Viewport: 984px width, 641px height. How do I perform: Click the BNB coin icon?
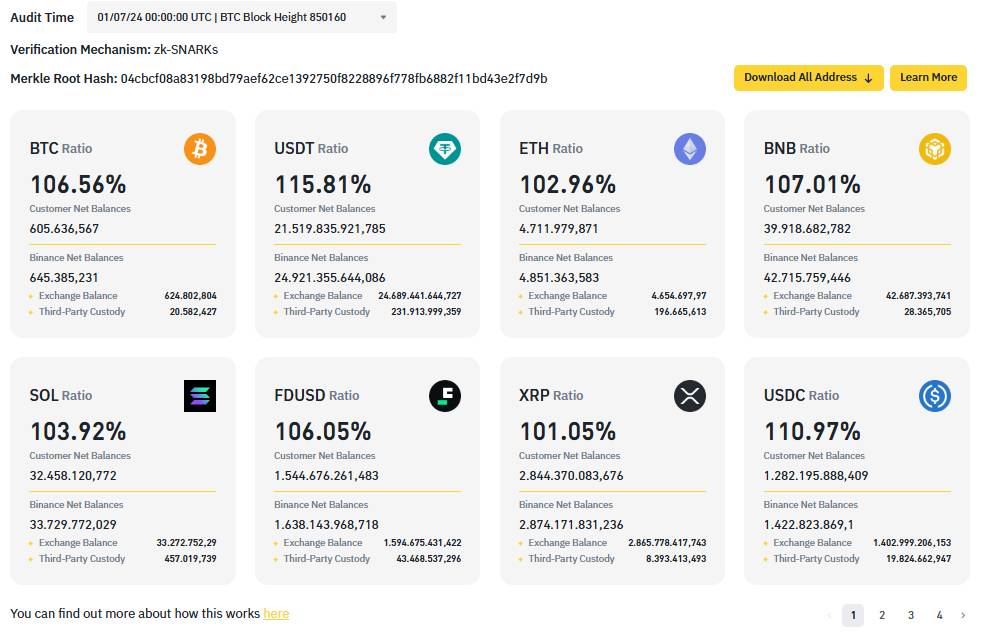click(934, 149)
